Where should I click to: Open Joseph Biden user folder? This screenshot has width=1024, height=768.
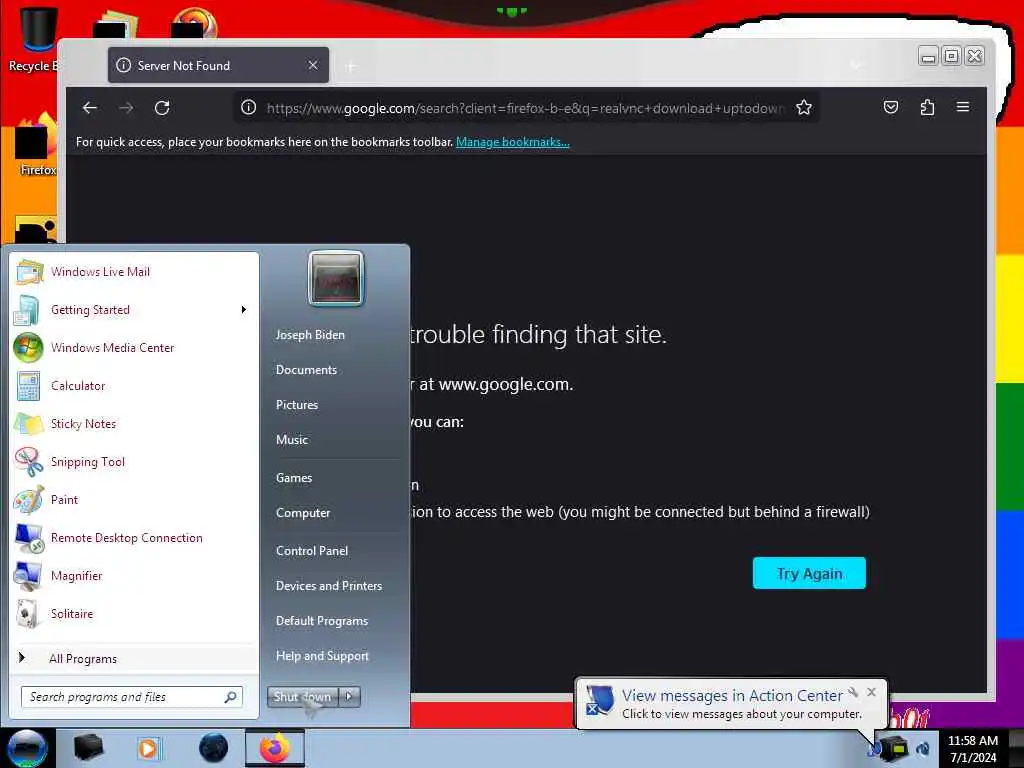310,334
